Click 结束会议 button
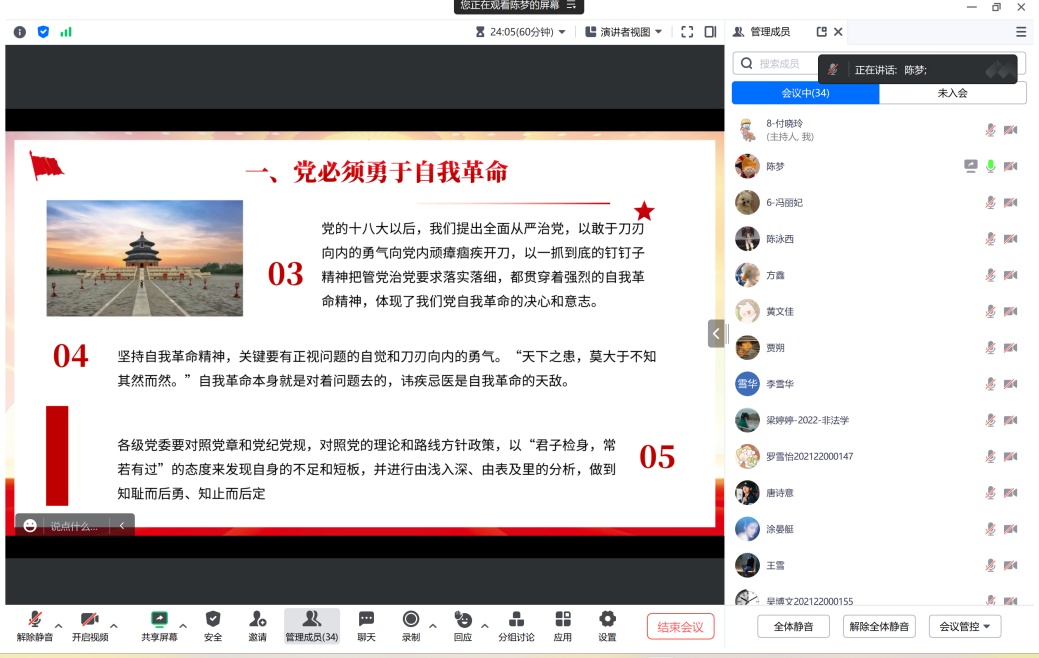Viewport: 1039px width, 658px height. click(680, 627)
